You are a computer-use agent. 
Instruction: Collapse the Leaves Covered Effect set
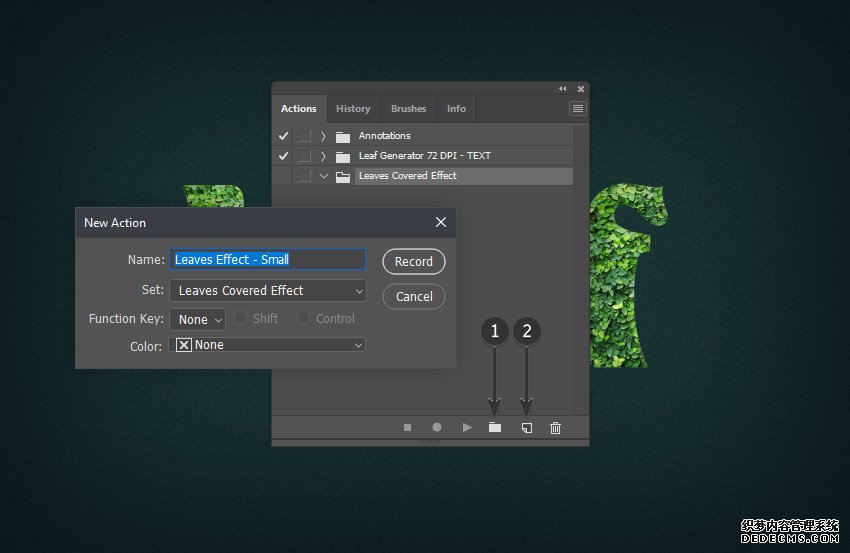[324, 176]
